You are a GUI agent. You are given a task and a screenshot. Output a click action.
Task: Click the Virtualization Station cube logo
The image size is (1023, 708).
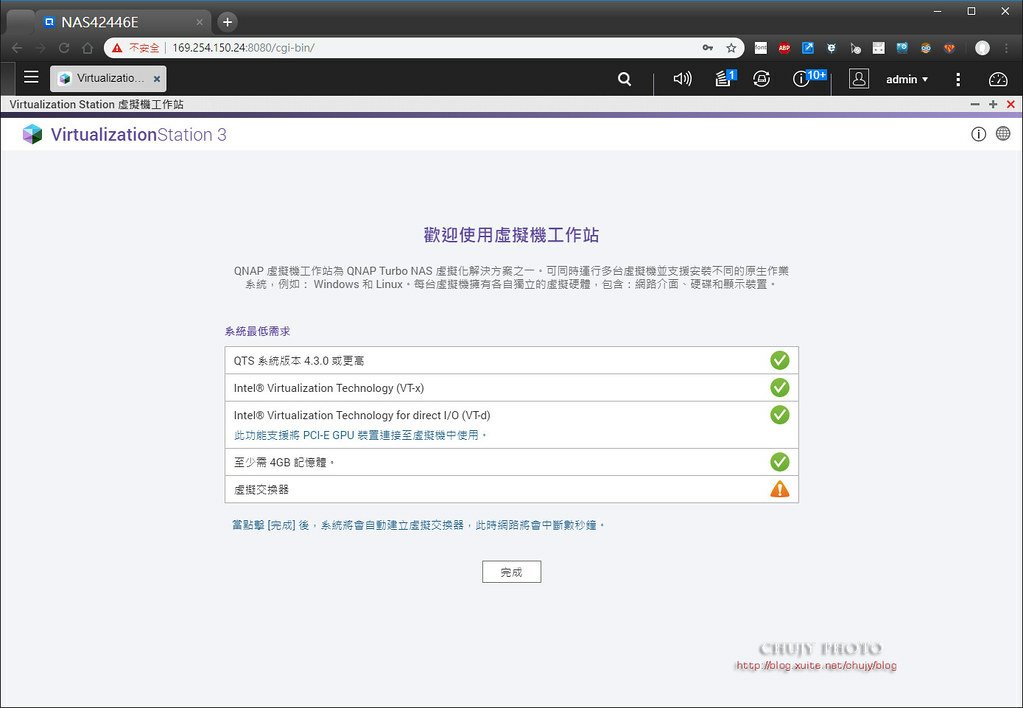(x=32, y=134)
